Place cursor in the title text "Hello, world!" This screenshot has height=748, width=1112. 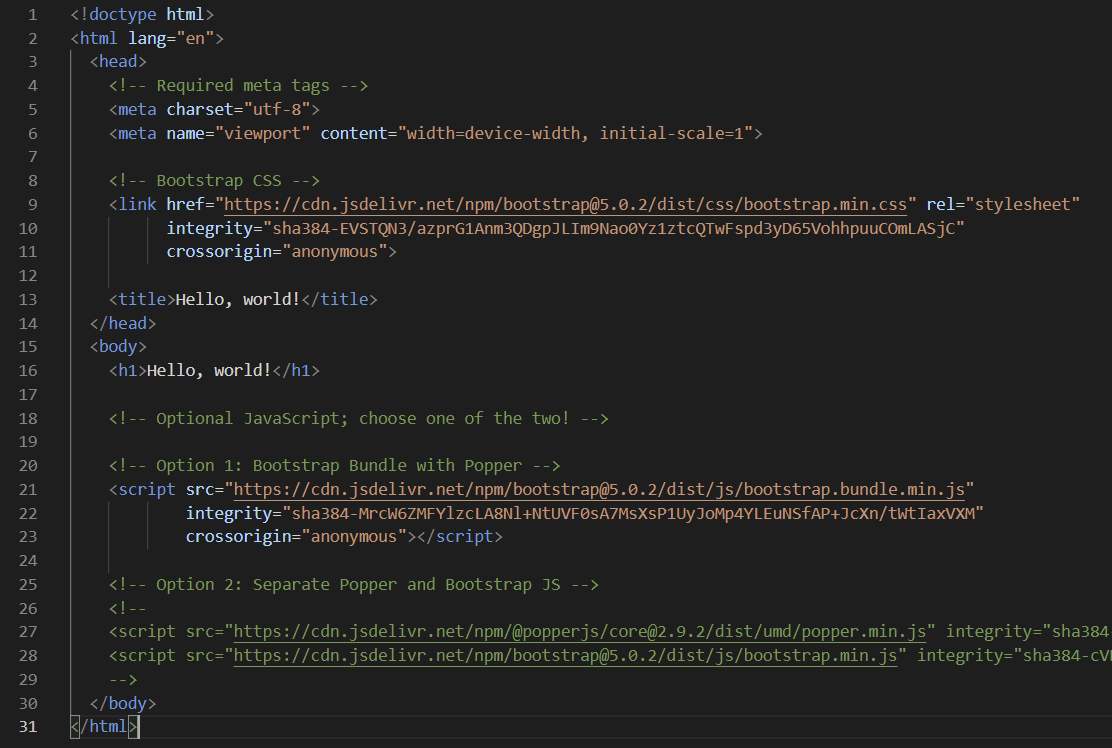coord(238,300)
